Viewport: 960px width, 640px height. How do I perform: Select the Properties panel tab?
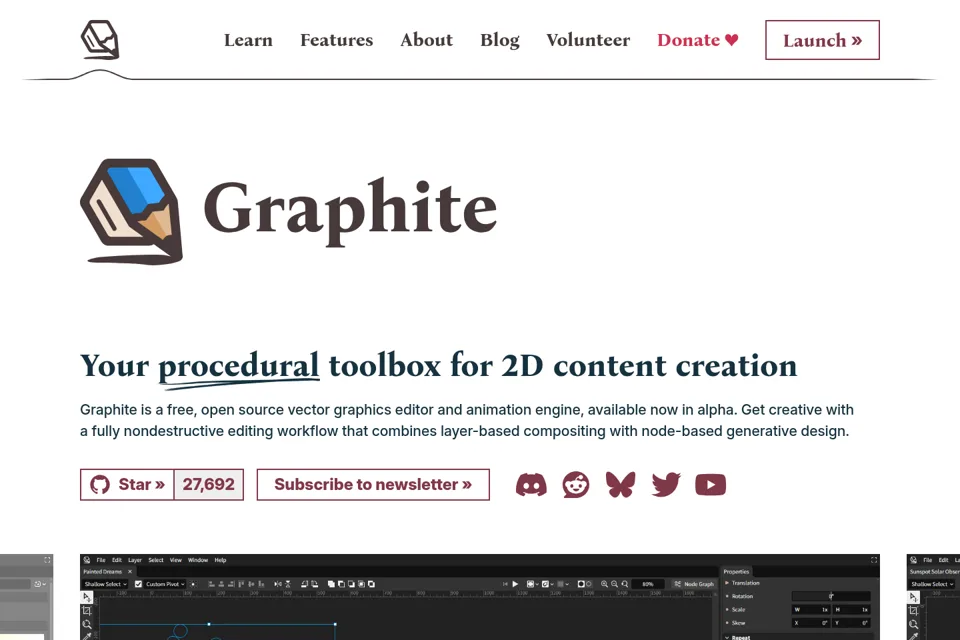[736, 571]
